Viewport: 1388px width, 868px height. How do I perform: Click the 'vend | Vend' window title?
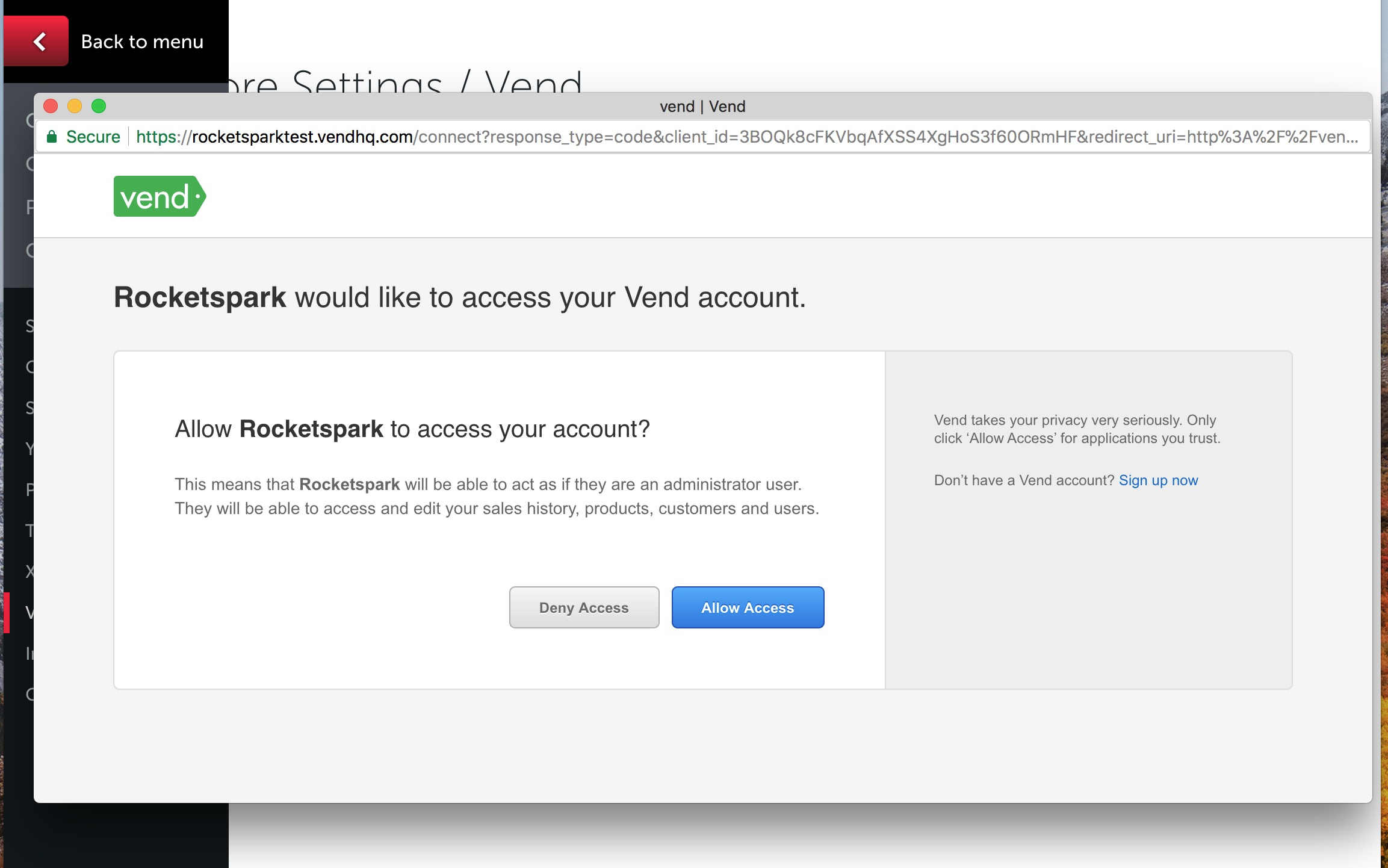coord(702,107)
